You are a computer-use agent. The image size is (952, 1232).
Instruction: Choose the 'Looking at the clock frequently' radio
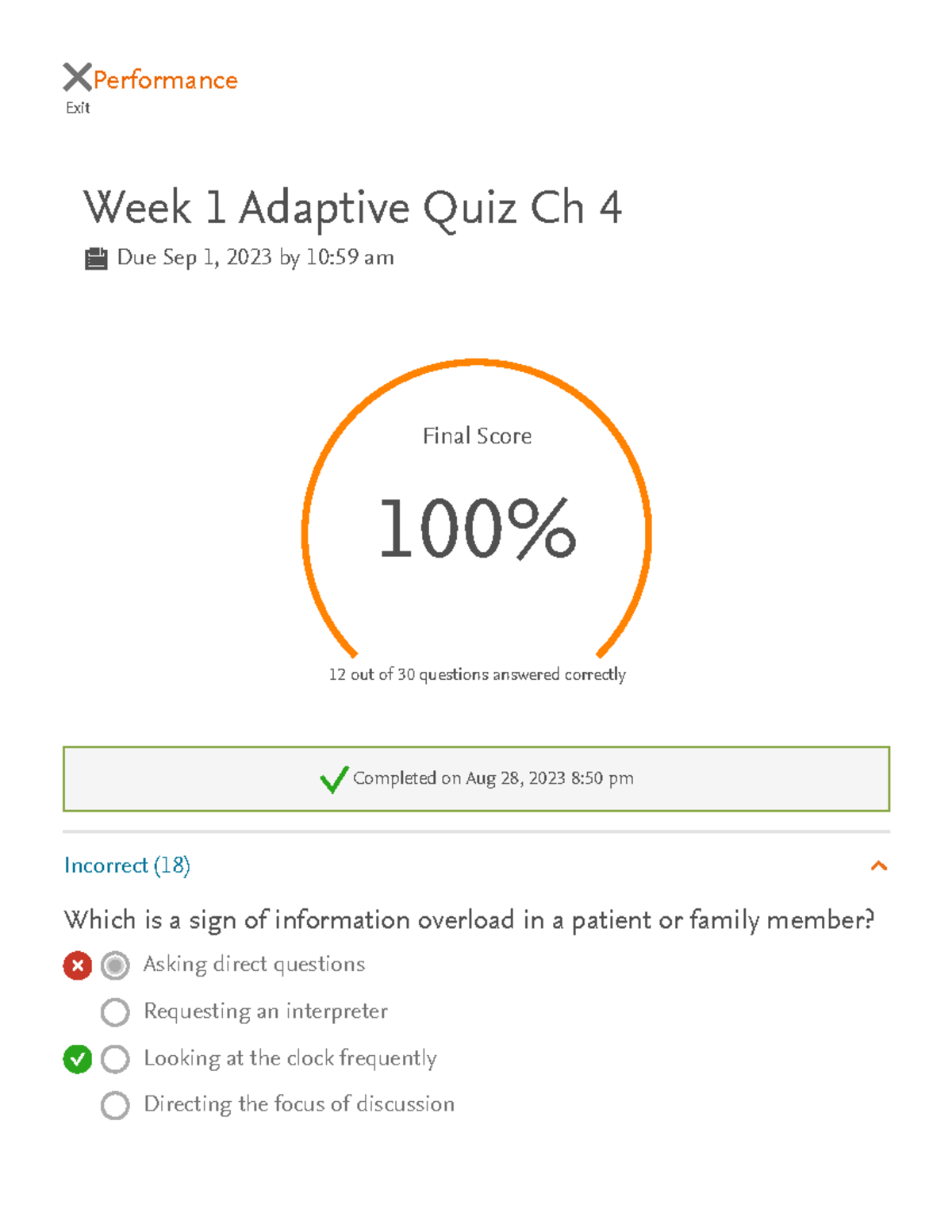[x=115, y=1059]
